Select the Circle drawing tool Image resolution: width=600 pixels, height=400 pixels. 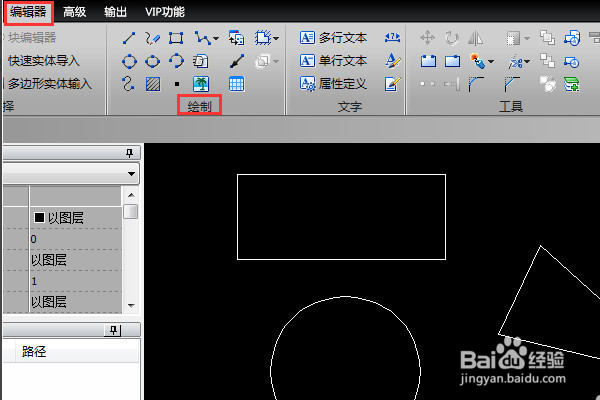129,61
